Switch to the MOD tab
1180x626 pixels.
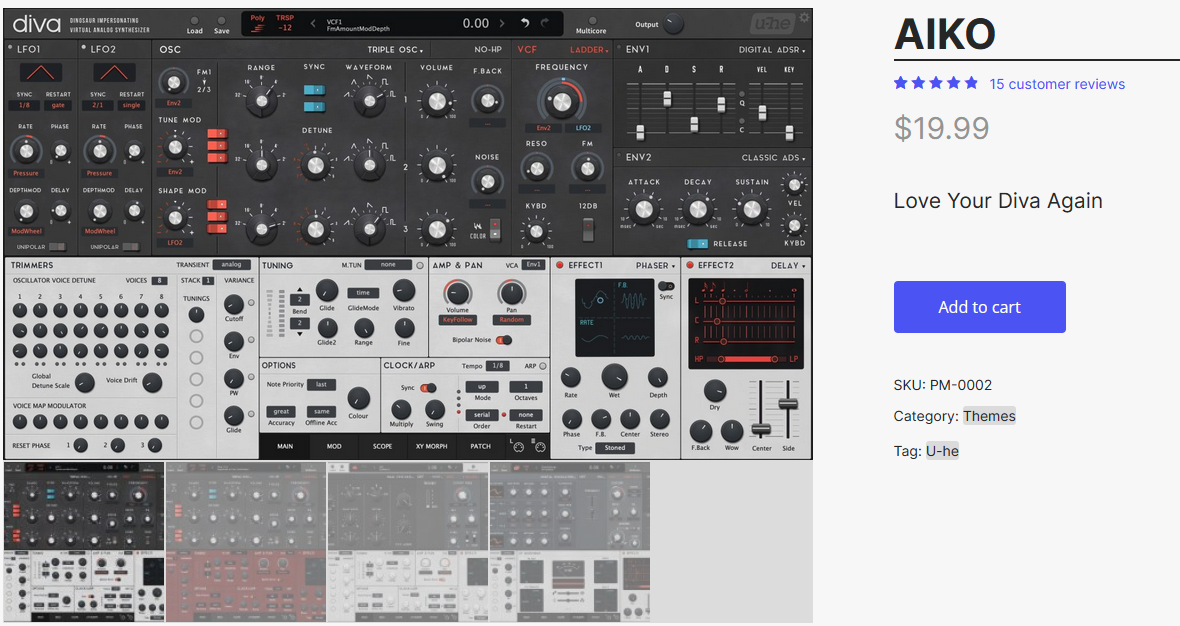(333, 446)
